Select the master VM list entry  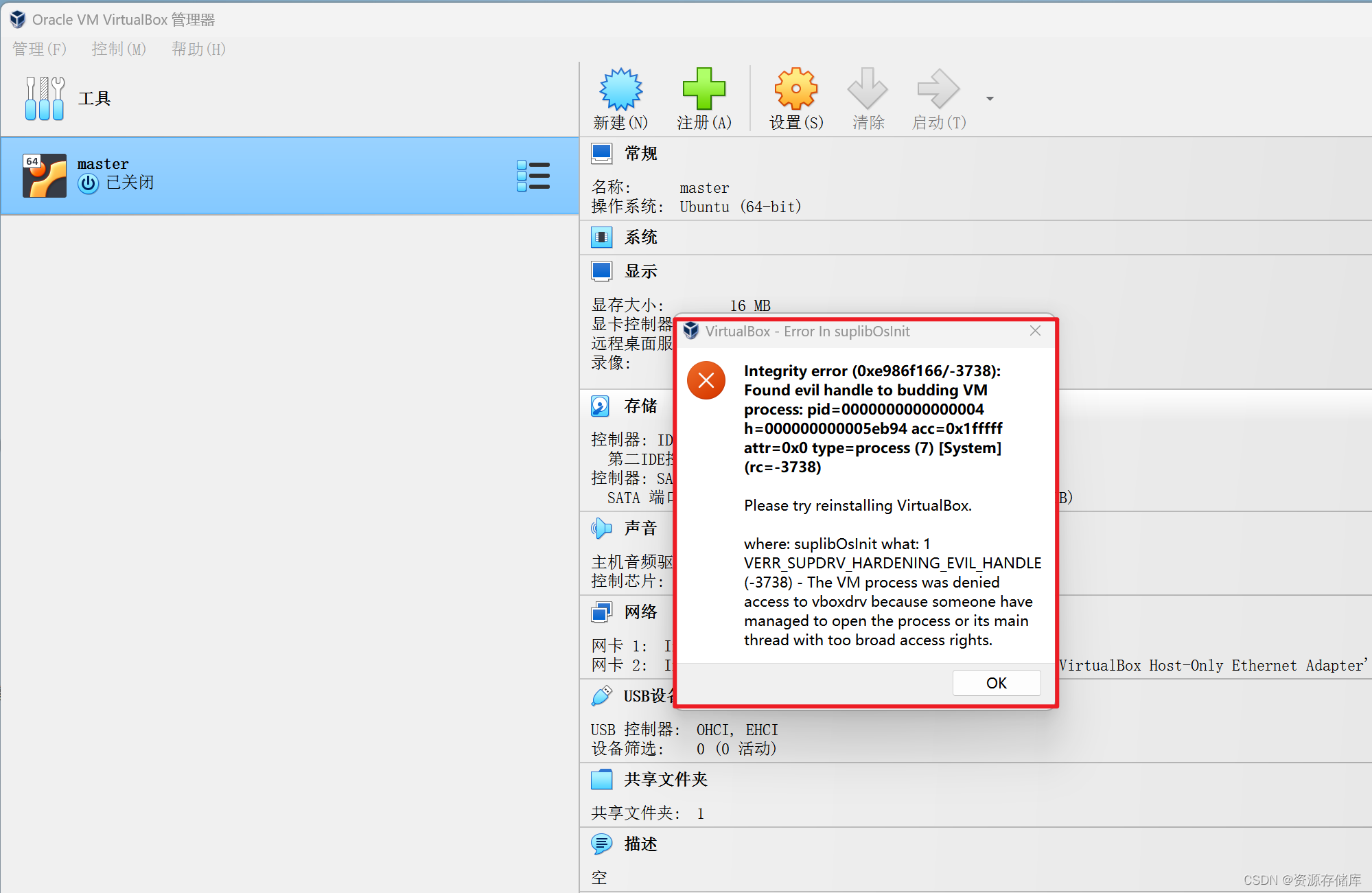click(x=290, y=176)
